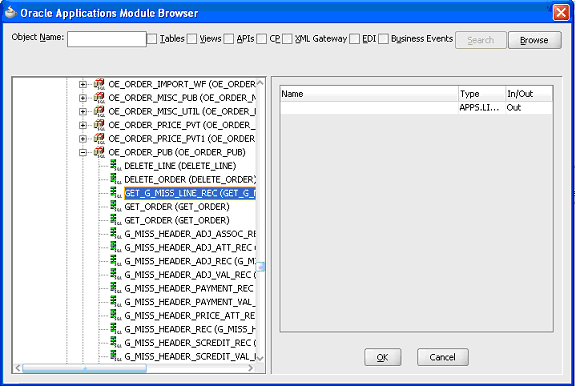The image size is (575, 386).
Task: Click the OE_ORDER_IMPORT_WF package icon
Action: (99, 84)
